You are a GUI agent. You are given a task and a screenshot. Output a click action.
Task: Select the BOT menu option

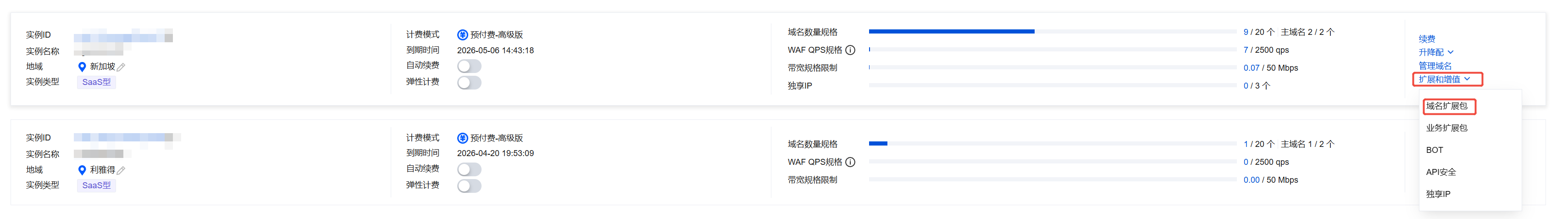click(x=1434, y=150)
